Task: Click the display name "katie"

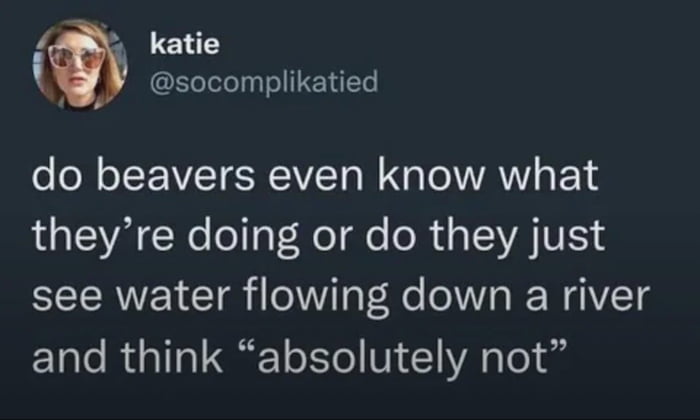Action: coord(178,43)
